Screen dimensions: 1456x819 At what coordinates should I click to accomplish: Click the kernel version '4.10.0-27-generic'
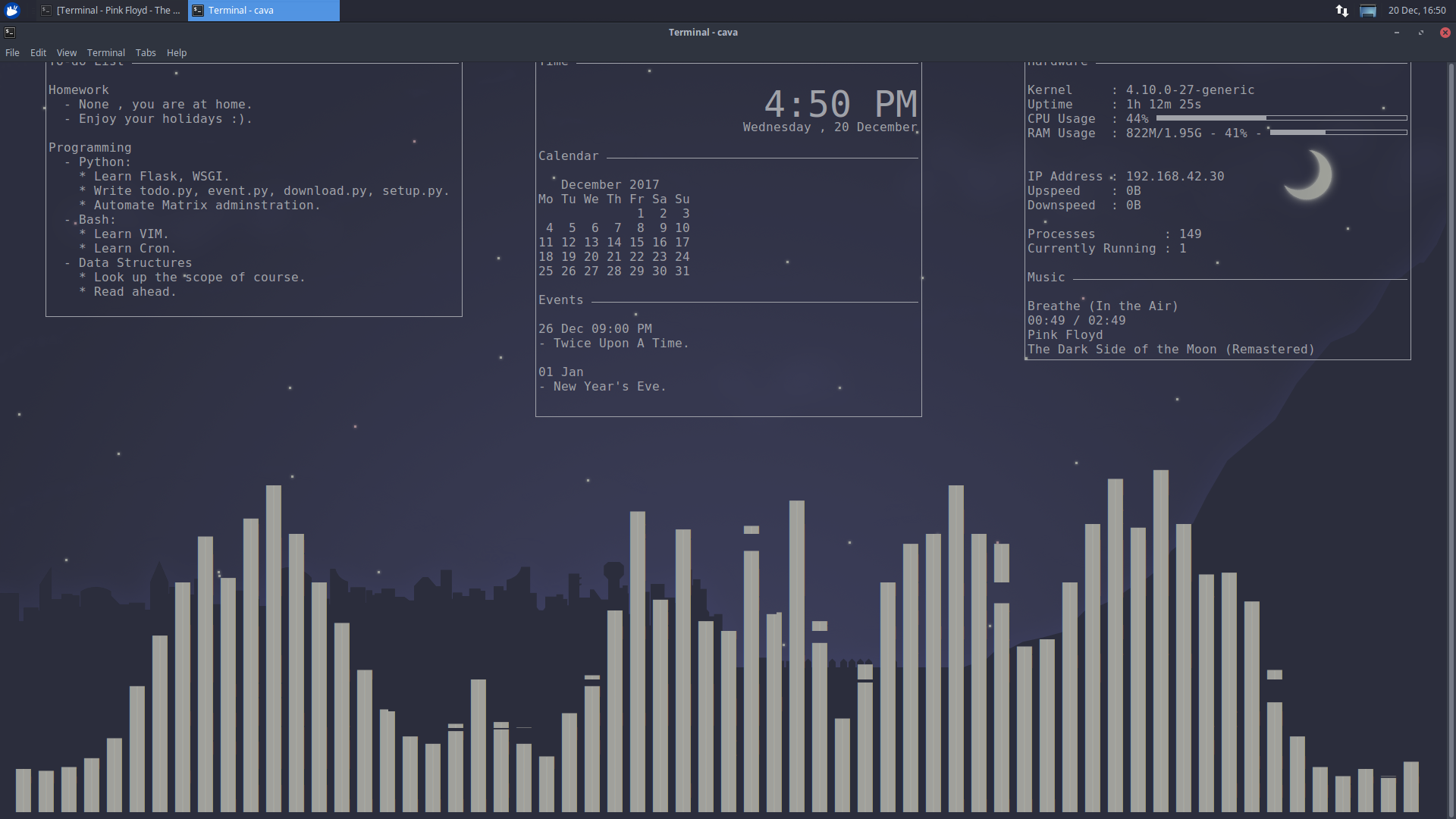point(1190,89)
